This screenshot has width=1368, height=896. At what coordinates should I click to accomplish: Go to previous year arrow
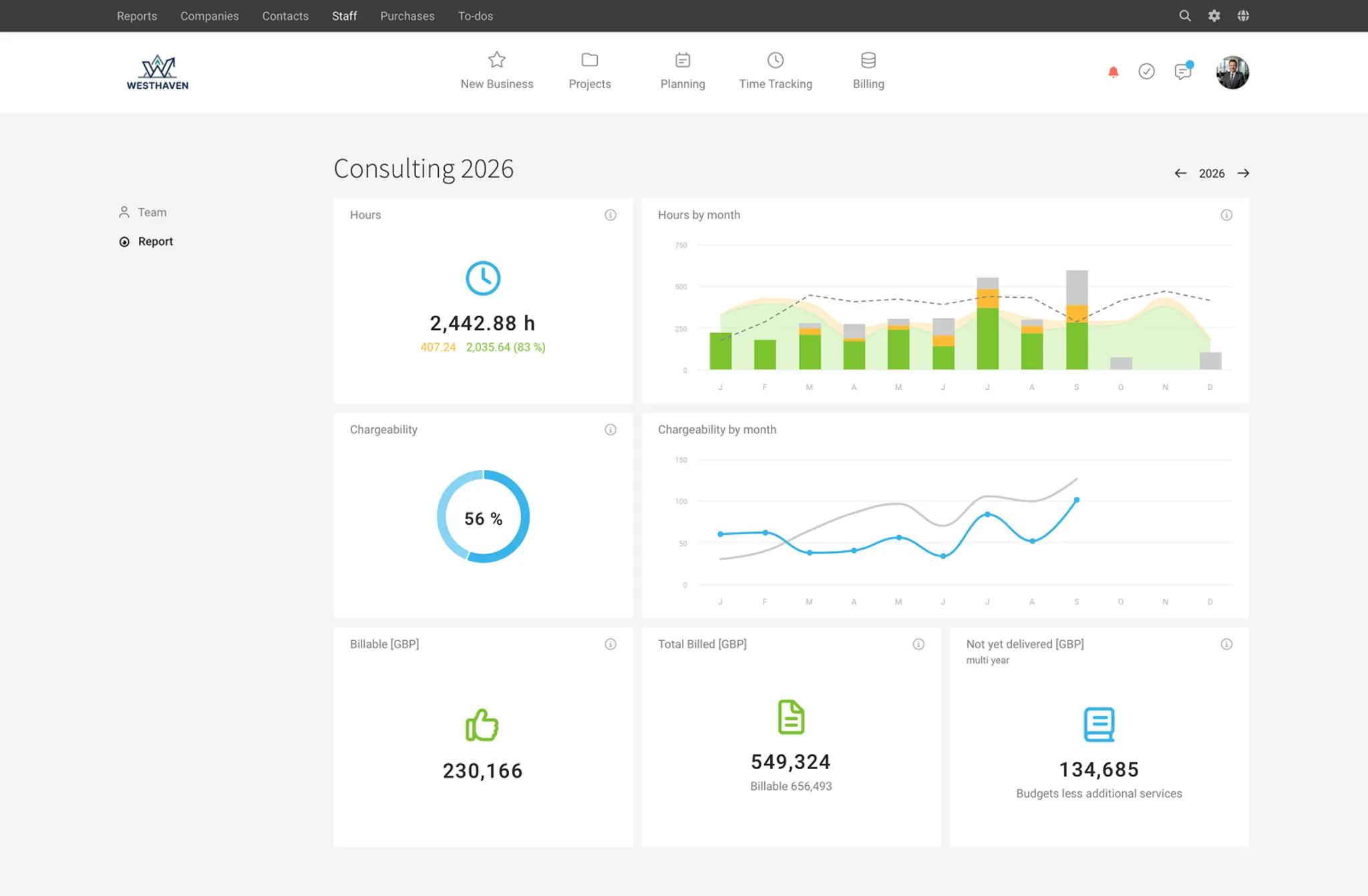[x=1180, y=173]
